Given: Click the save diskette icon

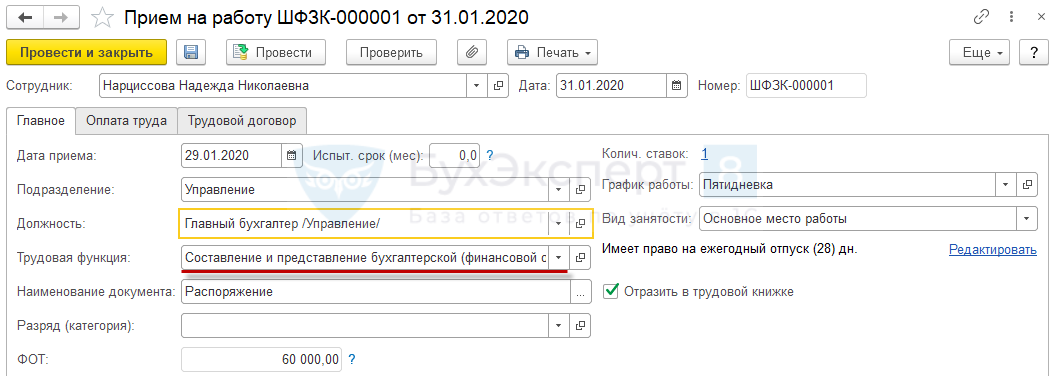Looking at the screenshot, I should 191,52.
